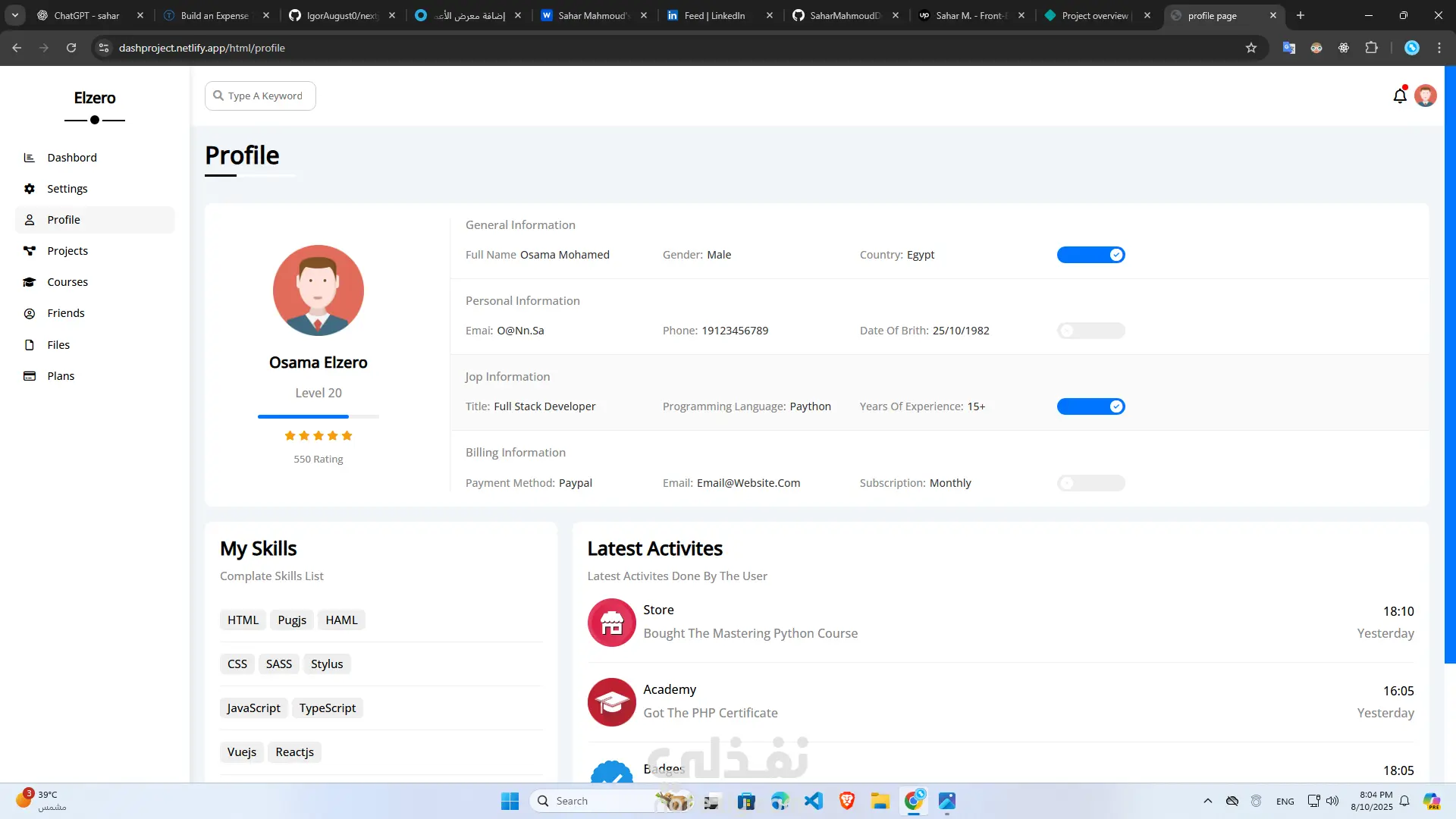Click the Academy graduation cap icon

[x=611, y=702]
